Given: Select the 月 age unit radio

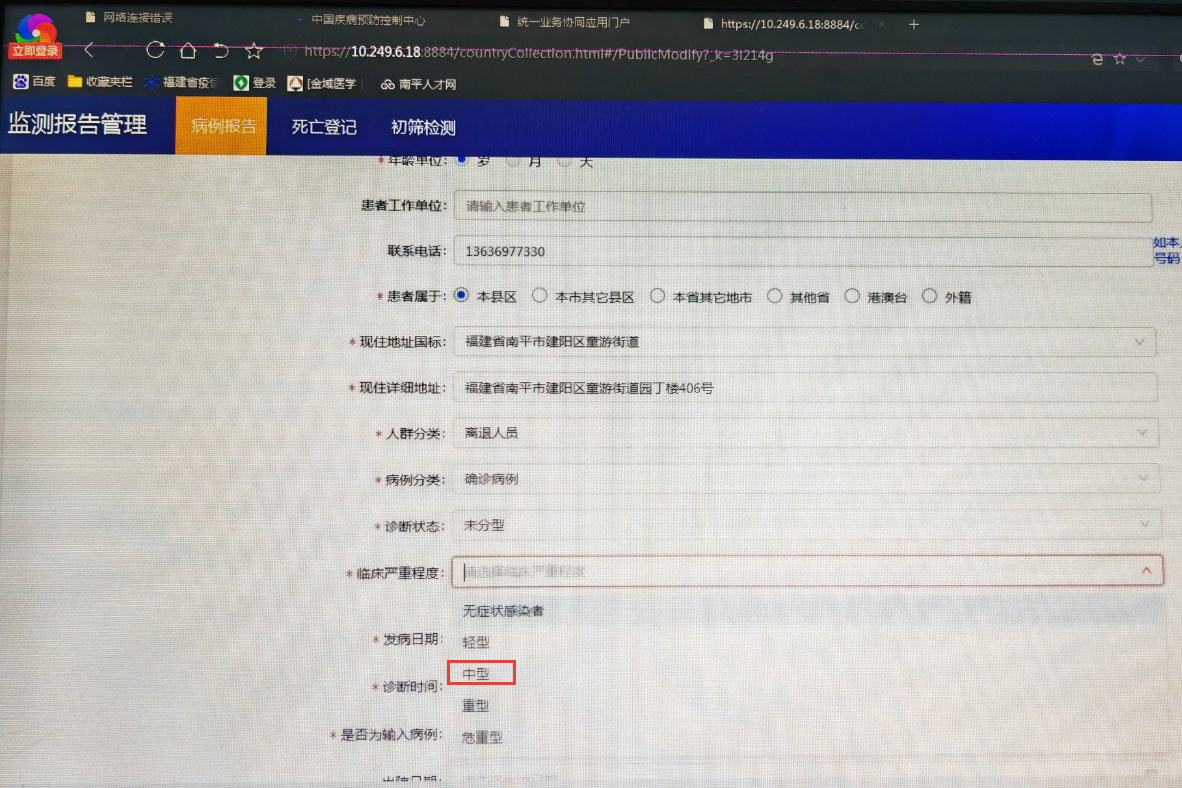Looking at the screenshot, I should point(513,161).
